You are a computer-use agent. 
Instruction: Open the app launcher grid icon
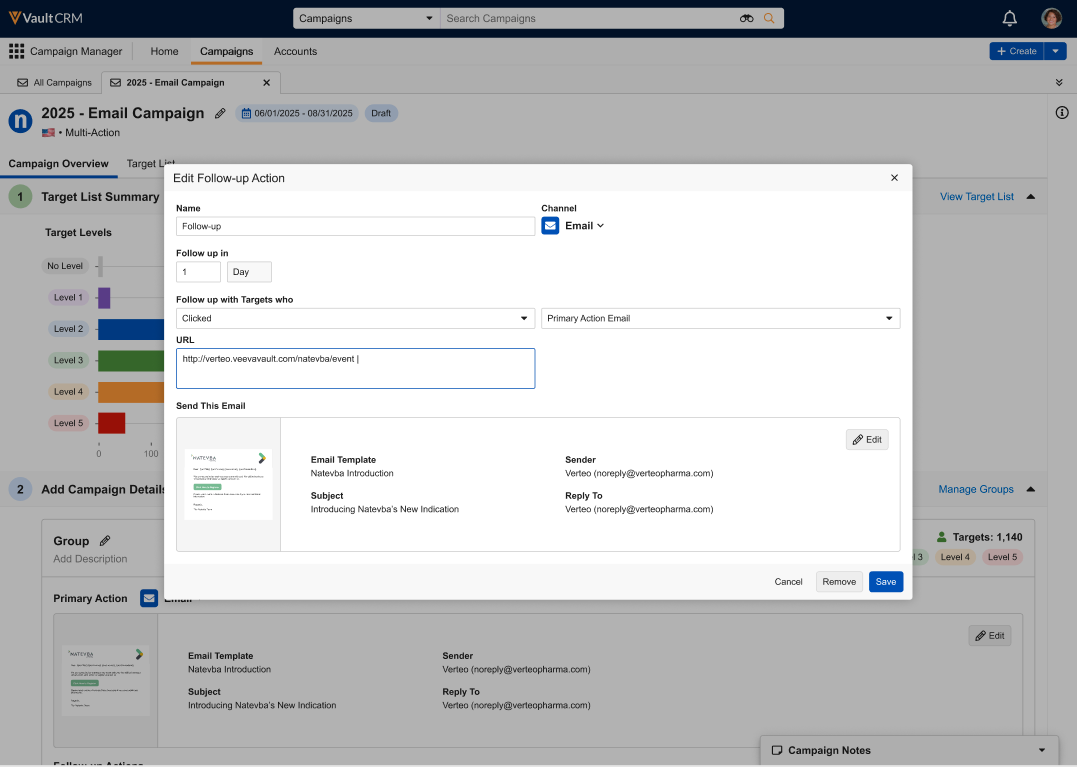tap(16, 51)
